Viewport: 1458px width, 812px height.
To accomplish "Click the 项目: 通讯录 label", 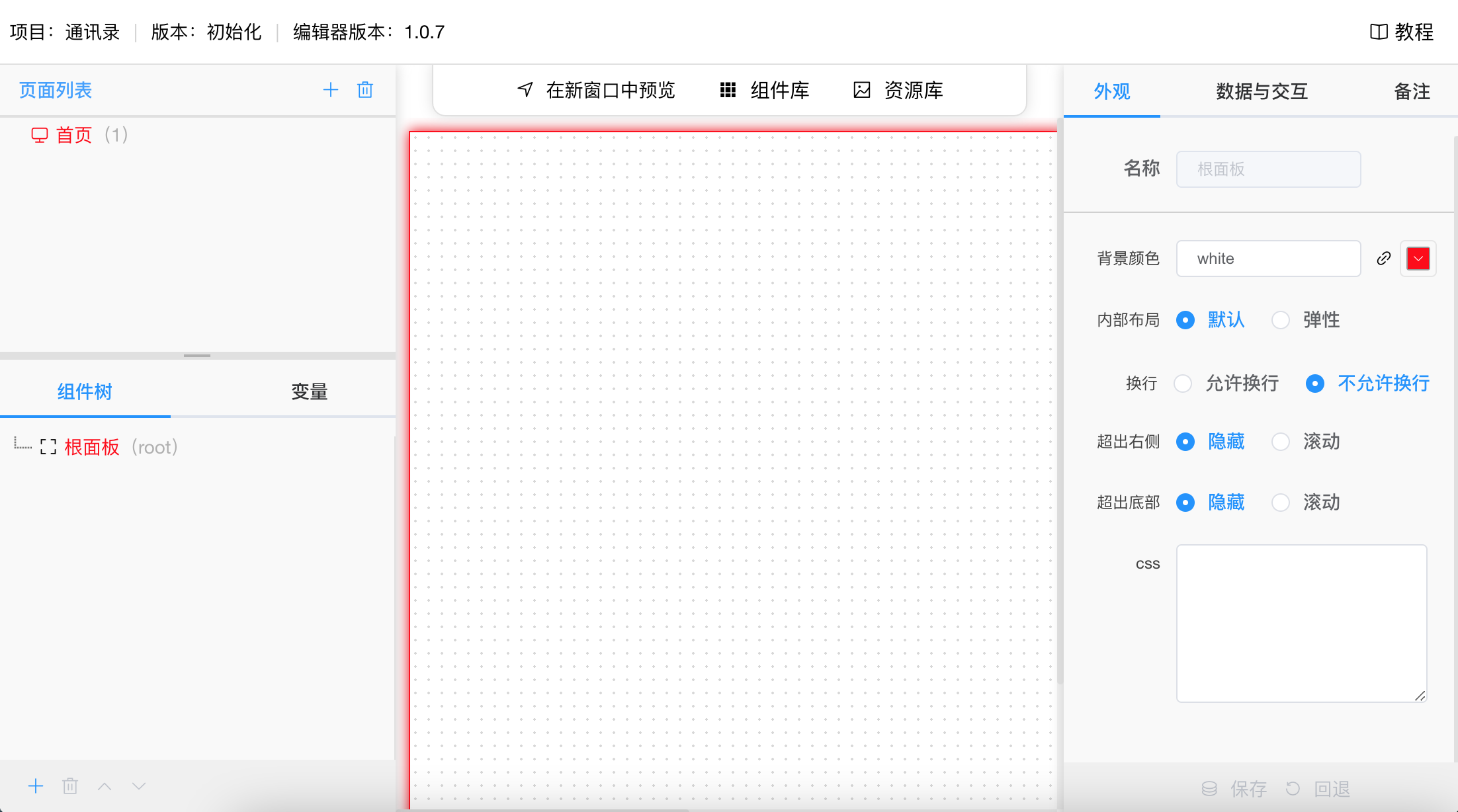I will (65, 32).
